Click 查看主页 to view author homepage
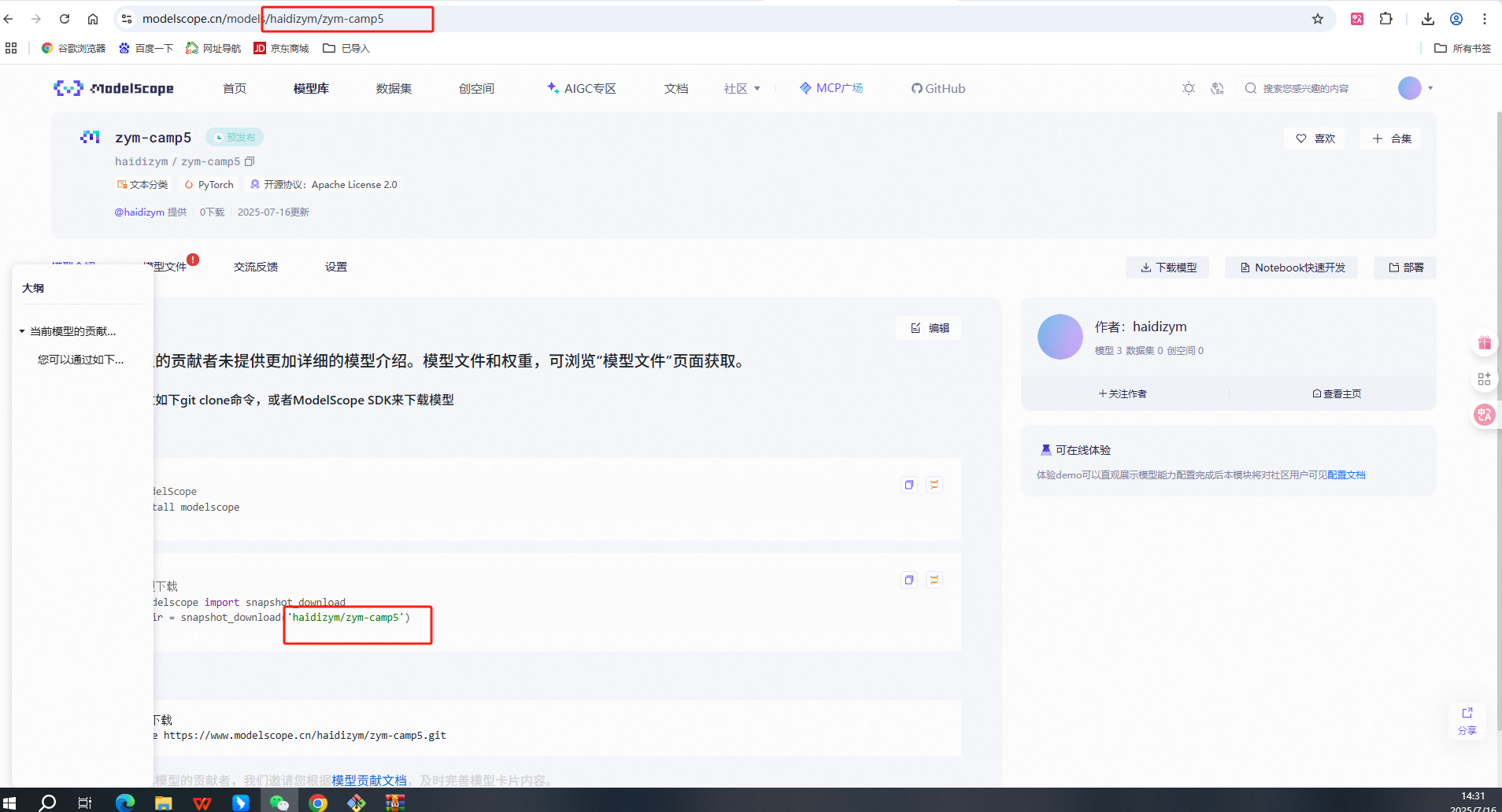Screen dimensions: 1502x812 tap(1337, 393)
